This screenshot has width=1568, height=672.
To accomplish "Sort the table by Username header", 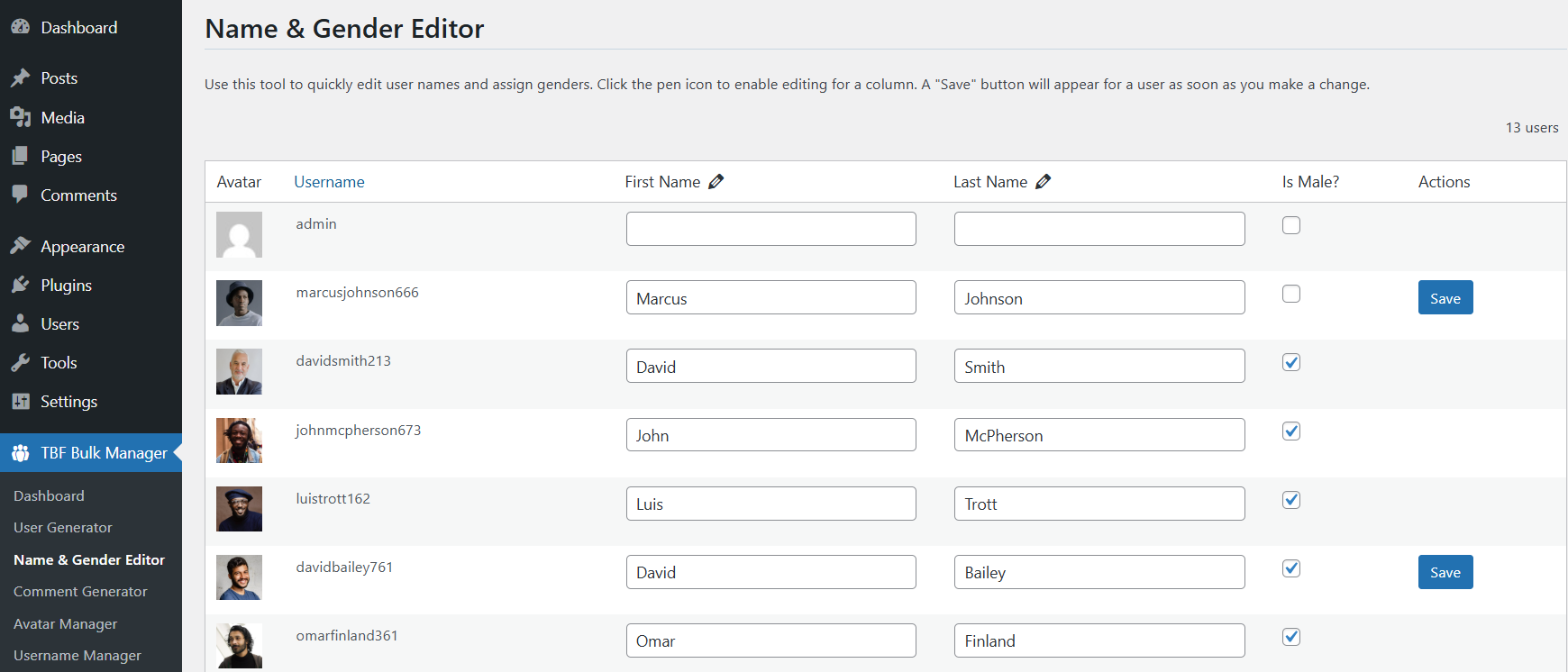I will [329, 182].
